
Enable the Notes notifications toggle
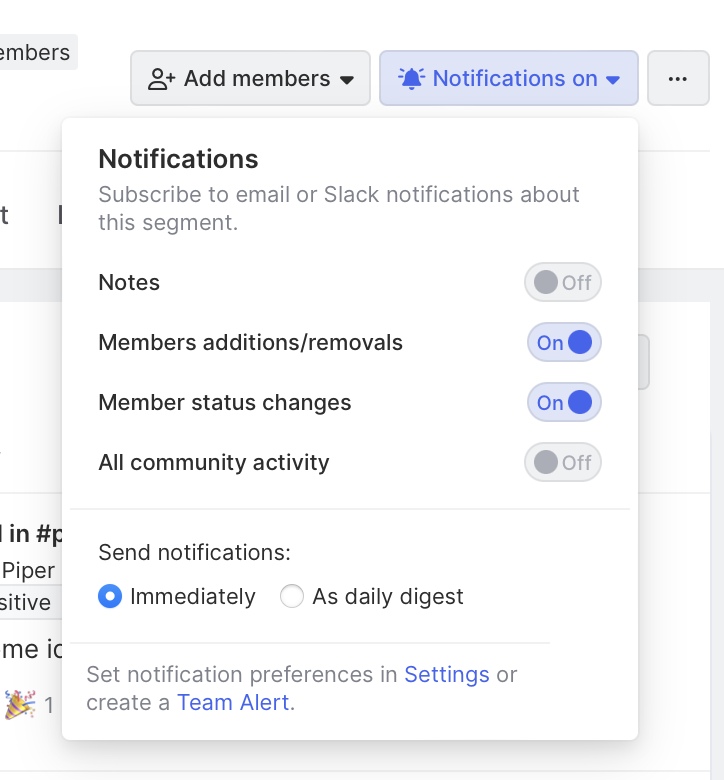pyautogui.click(x=563, y=283)
